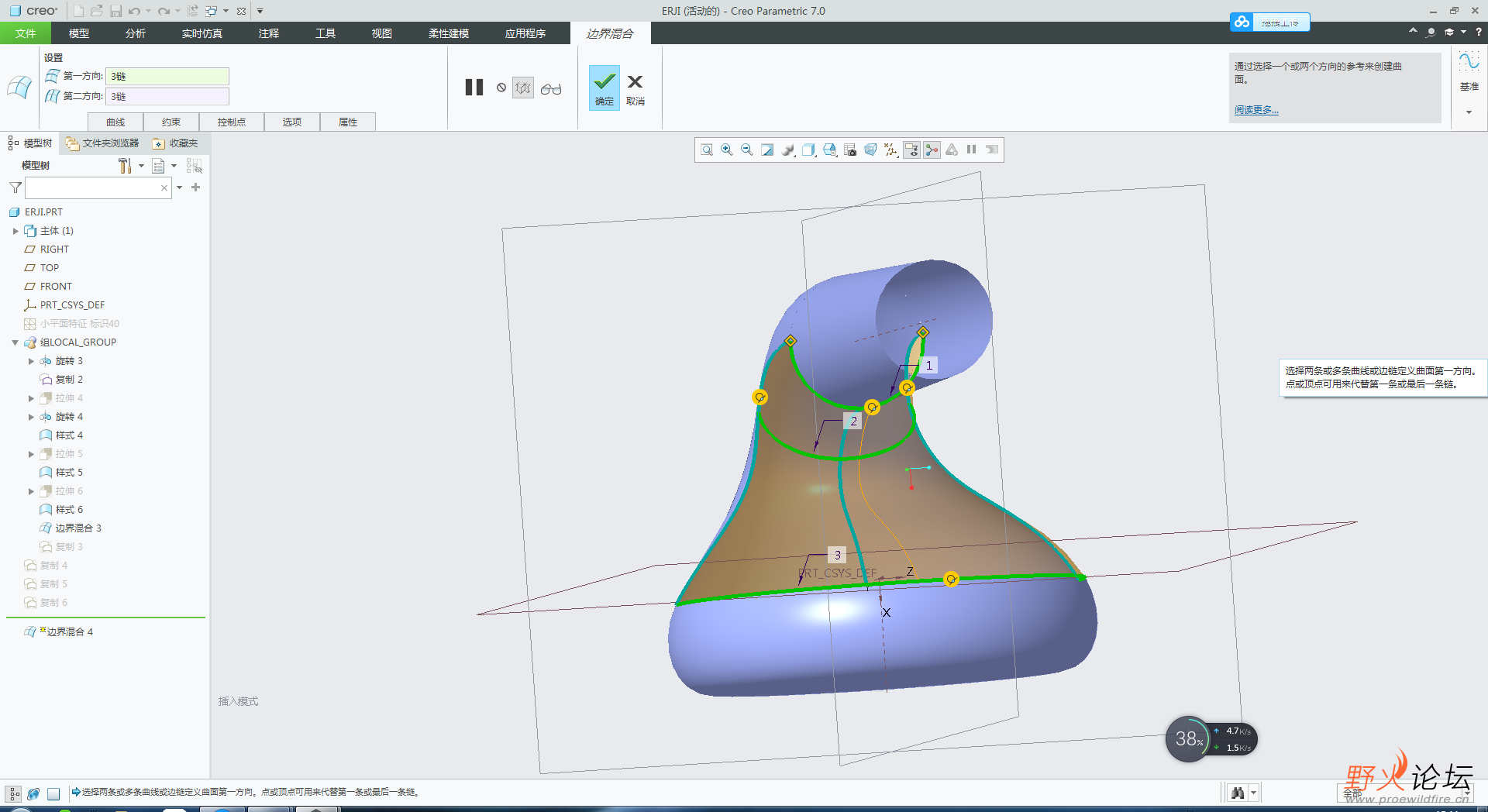Click the pause feature icon in dashboard
Viewport: 1488px width, 812px height.
pos(474,88)
